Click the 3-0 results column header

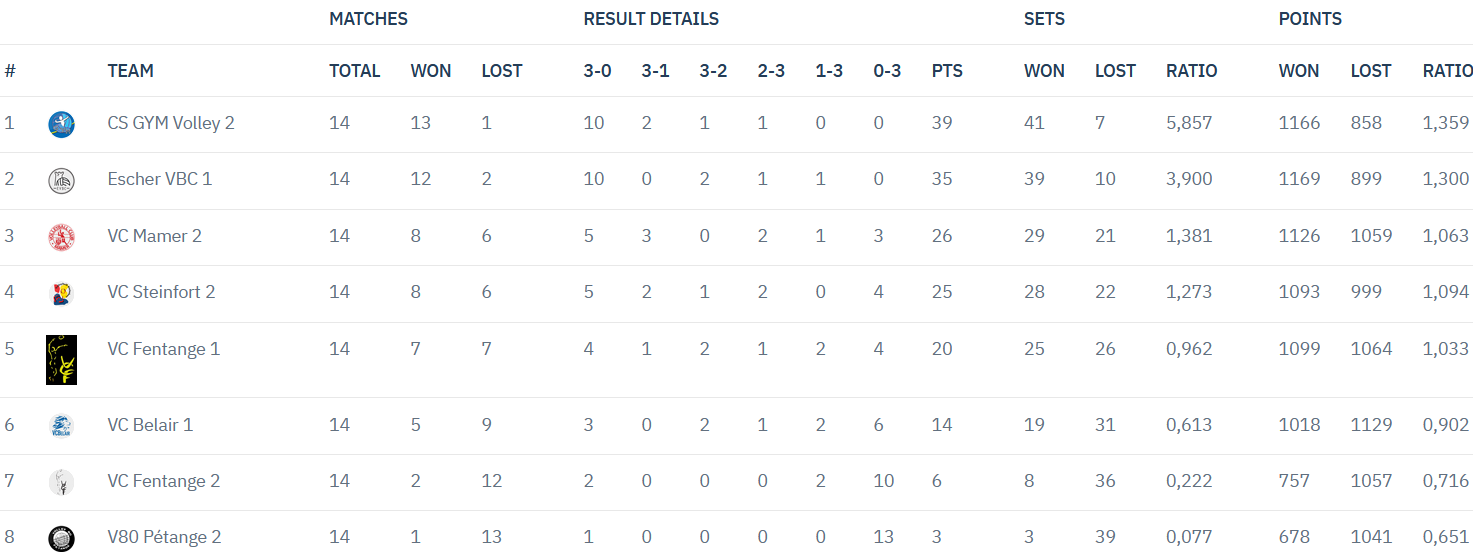598,71
